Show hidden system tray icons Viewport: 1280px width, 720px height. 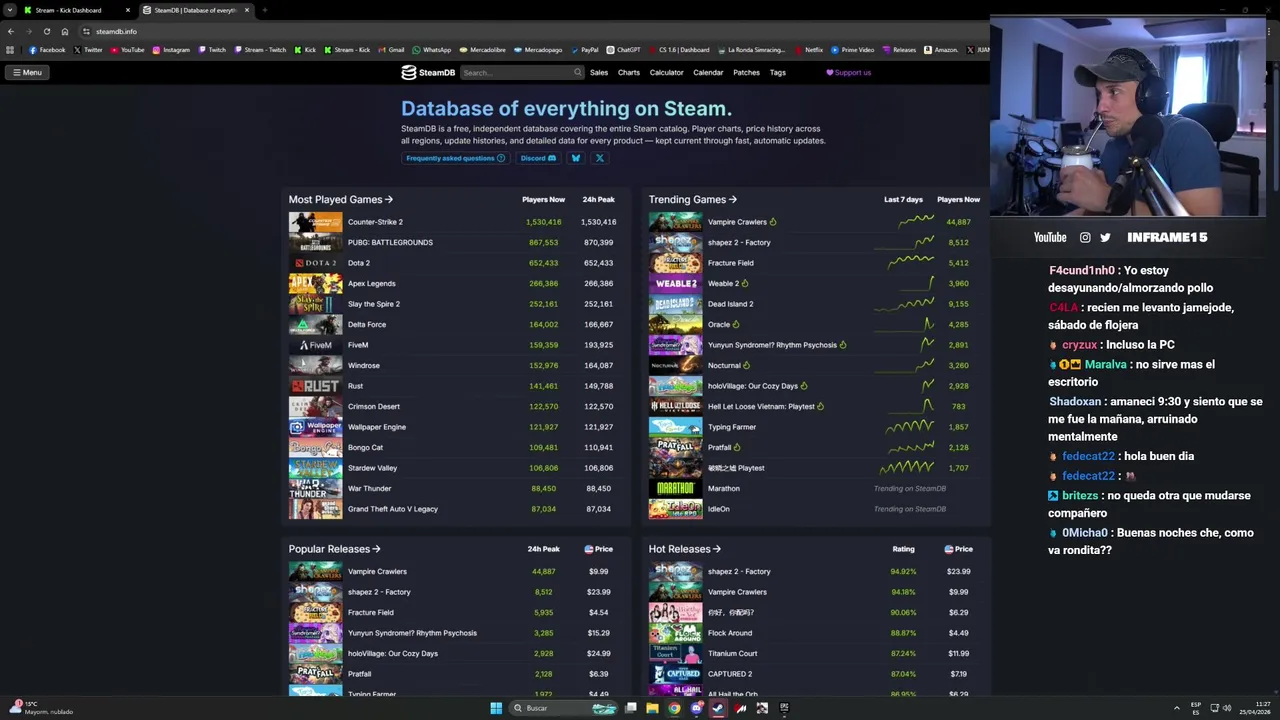[x=1177, y=708]
